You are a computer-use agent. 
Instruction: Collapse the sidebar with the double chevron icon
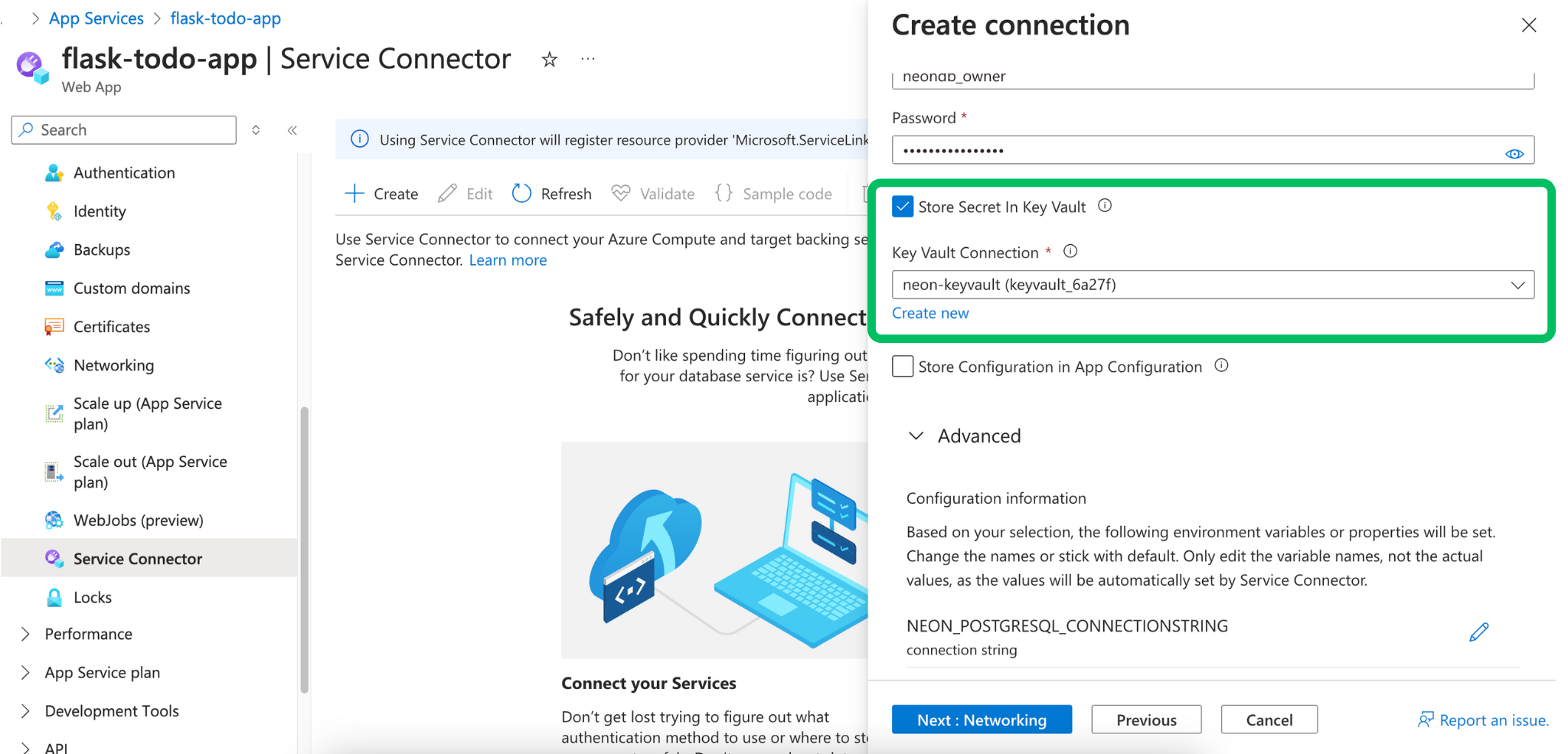tap(292, 130)
